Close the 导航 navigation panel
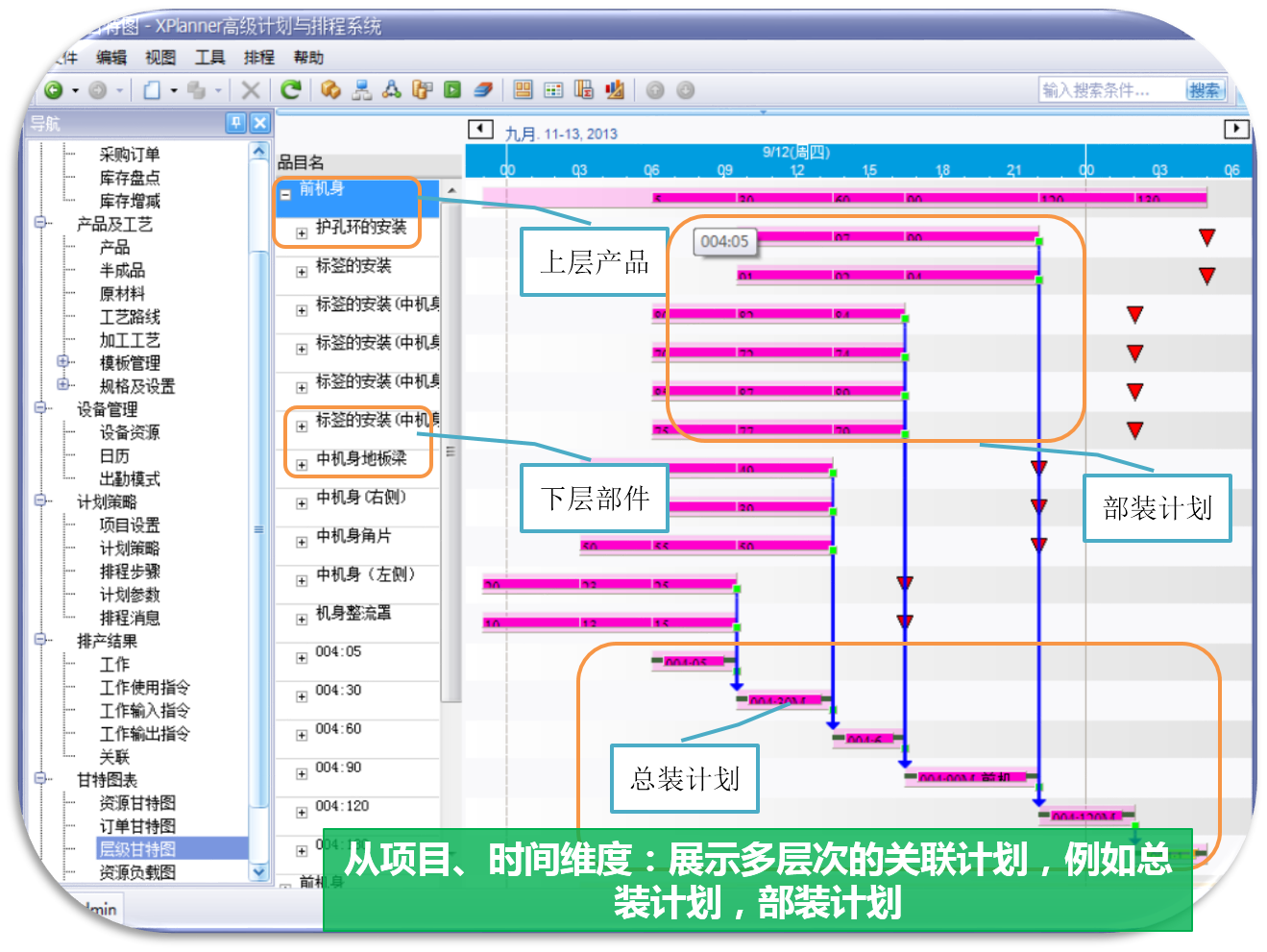Viewport: 1267px width, 952px height. (259, 123)
